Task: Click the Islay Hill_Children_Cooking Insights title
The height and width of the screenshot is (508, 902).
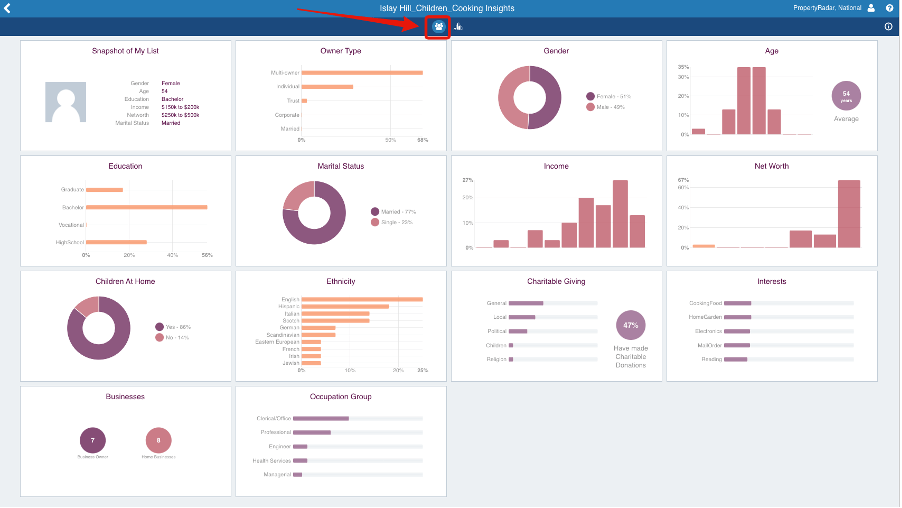Action: point(447,8)
